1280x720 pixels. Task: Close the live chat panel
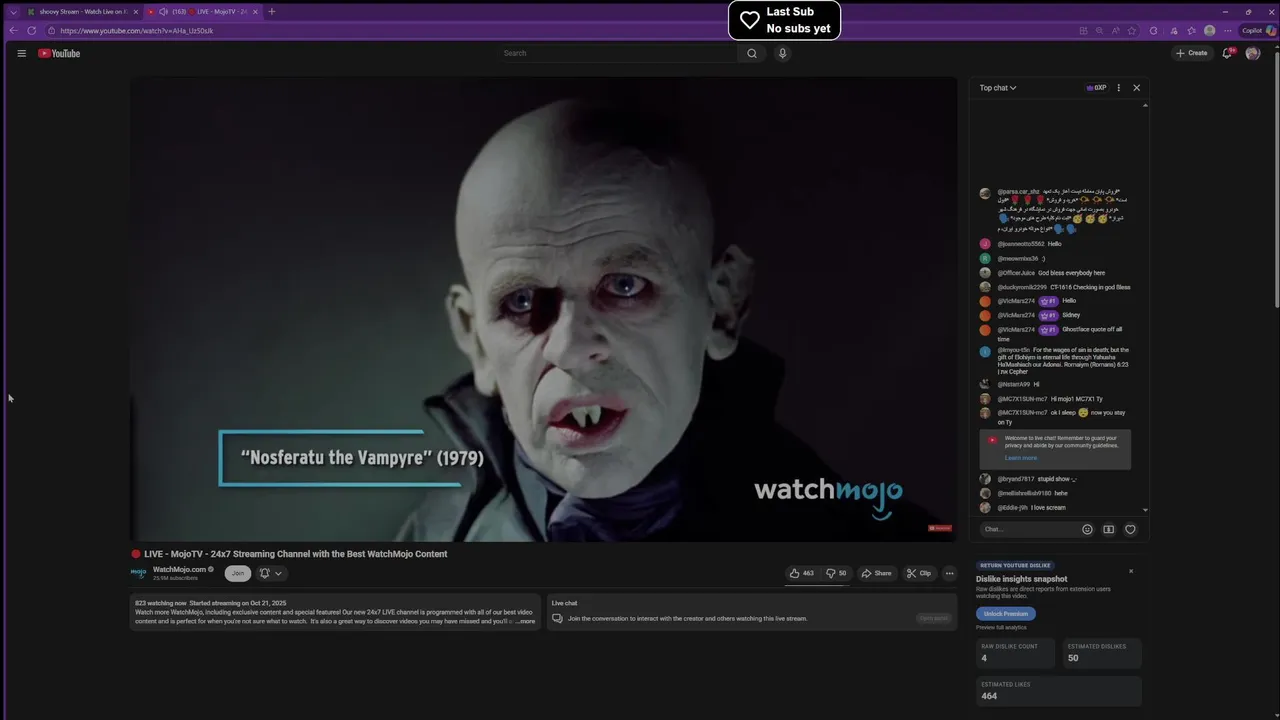pos(1136,88)
